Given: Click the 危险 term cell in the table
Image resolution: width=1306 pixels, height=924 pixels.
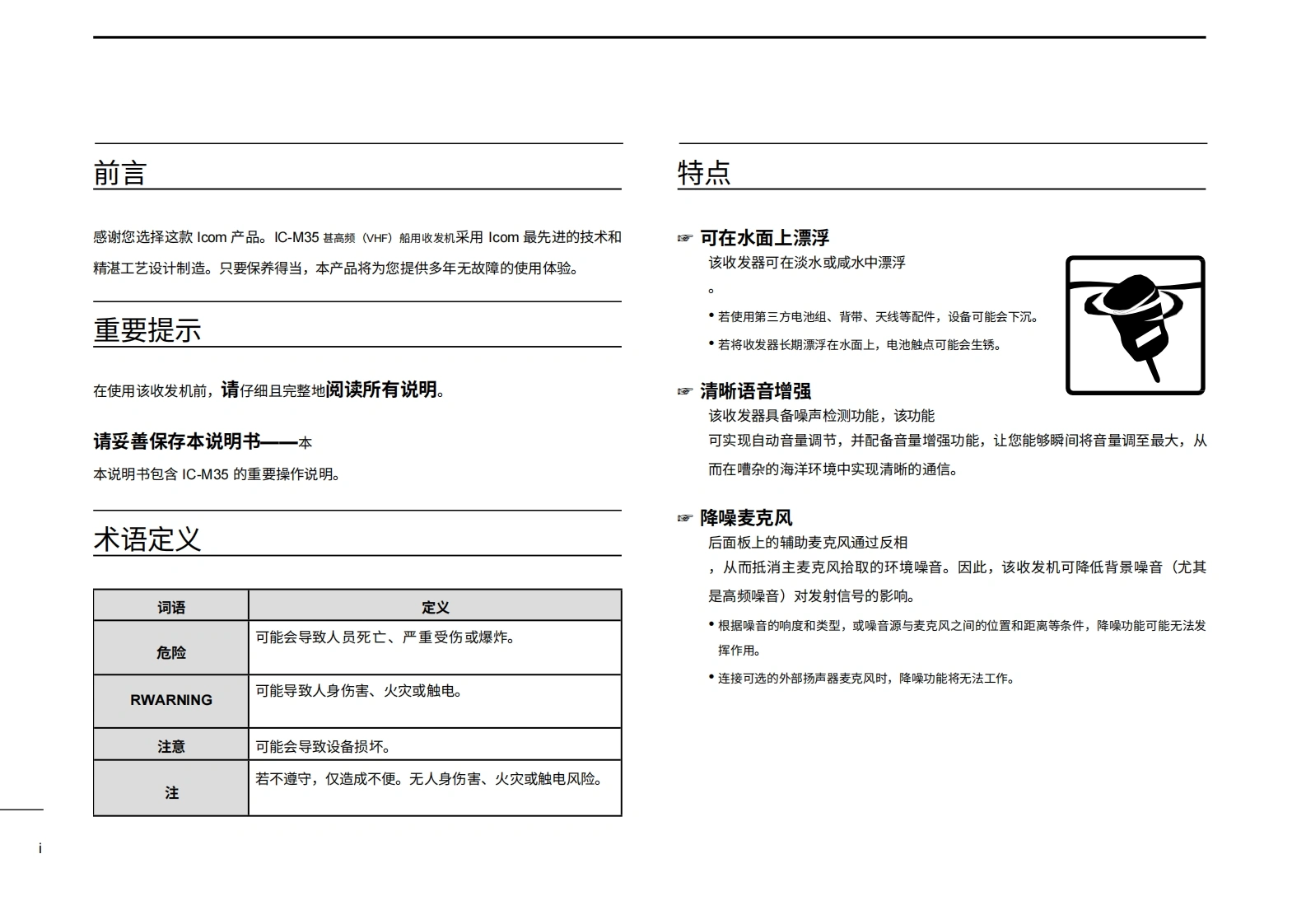Looking at the screenshot, I should point(171,651).
